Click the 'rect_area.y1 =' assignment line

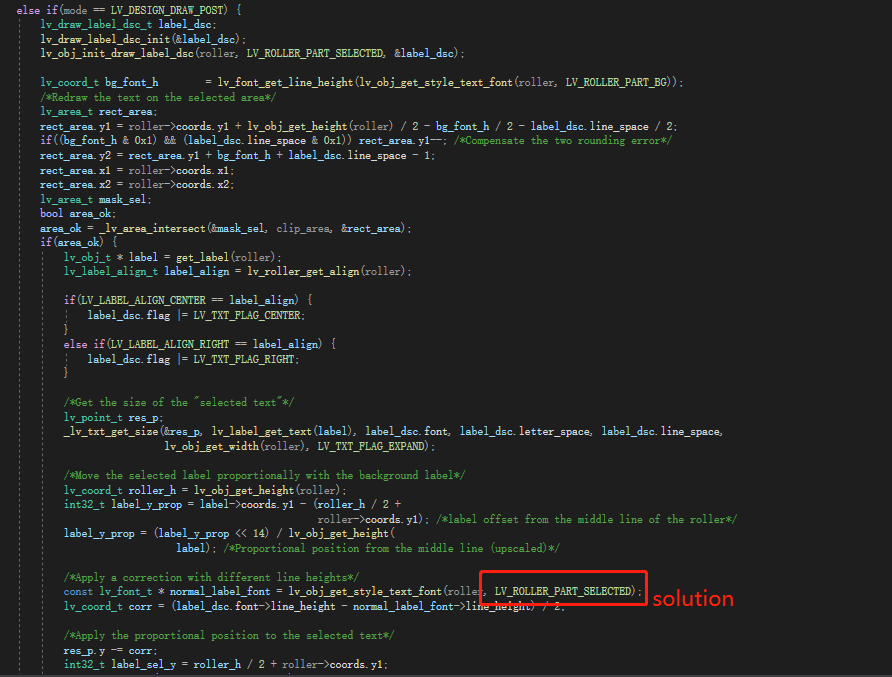pyautogui.click(x=358, y=126)
